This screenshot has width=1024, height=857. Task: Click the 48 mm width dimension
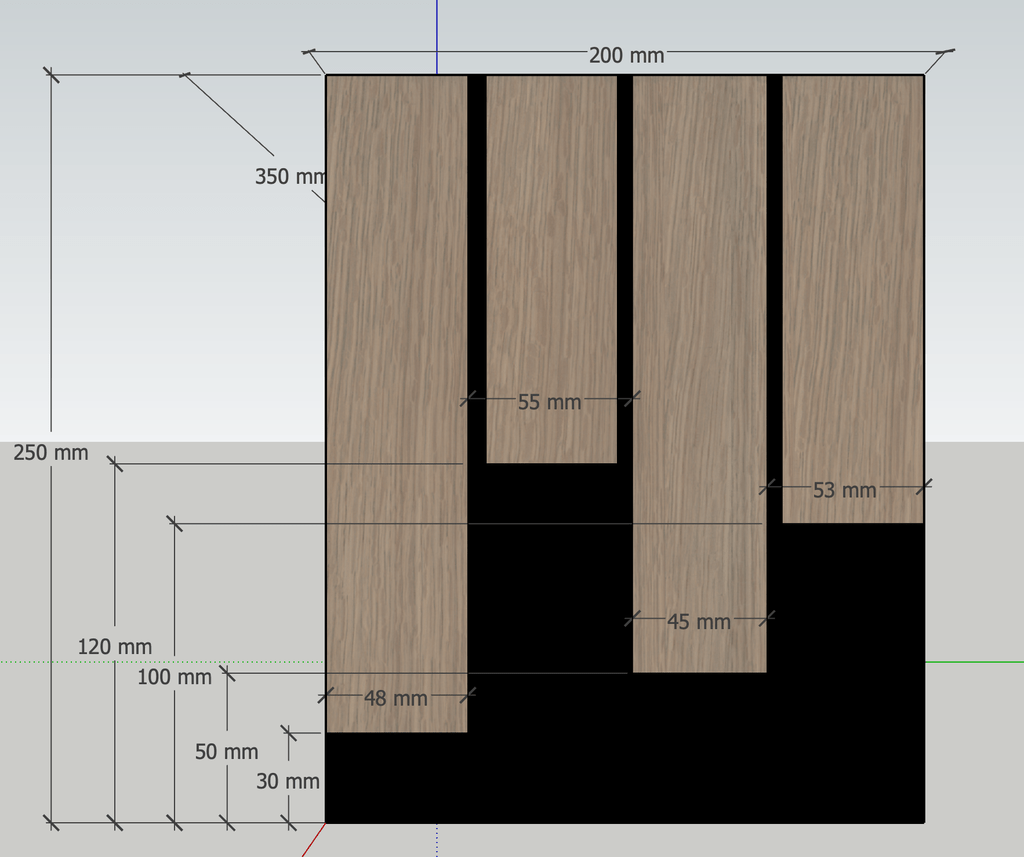tap(395, 698)
